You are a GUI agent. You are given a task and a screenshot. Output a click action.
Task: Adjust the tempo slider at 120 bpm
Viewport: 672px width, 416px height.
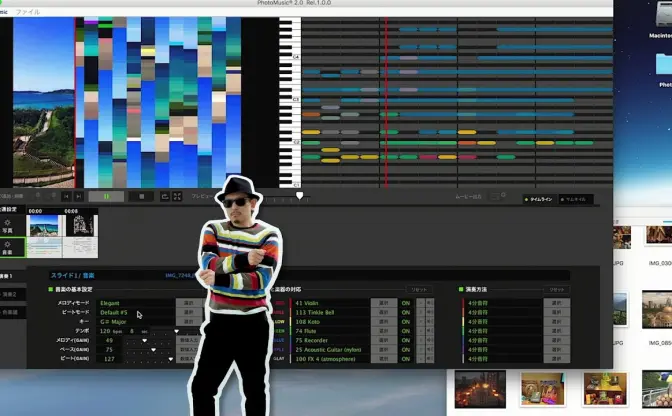pyautogui.click(x=176, y=331)
